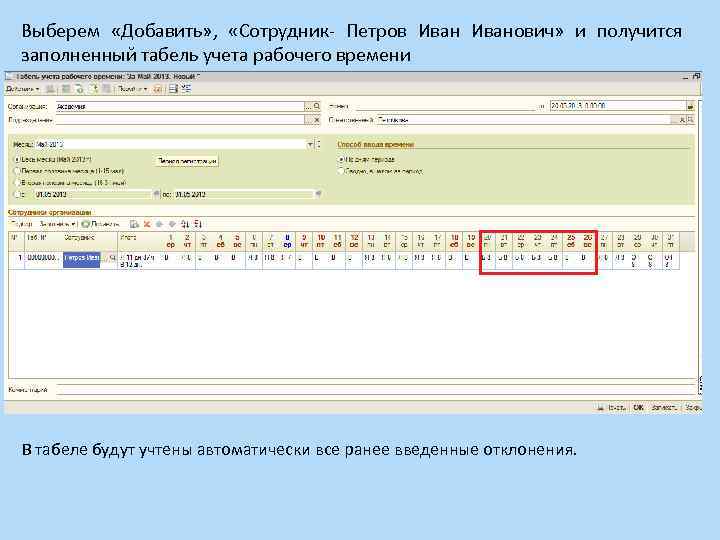
Task: Click the list form icon in the top toolbar
Action: click(x=173, y=89)
